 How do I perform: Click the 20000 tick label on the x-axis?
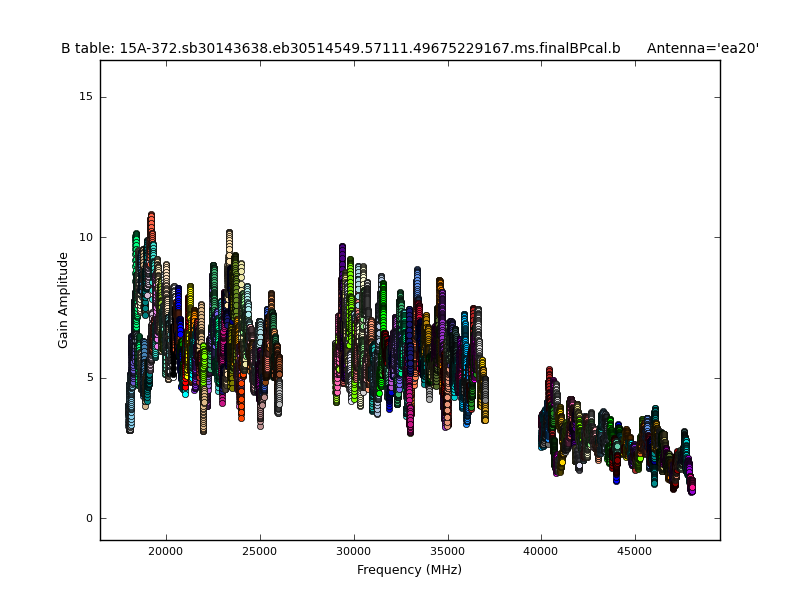(166, 550)
